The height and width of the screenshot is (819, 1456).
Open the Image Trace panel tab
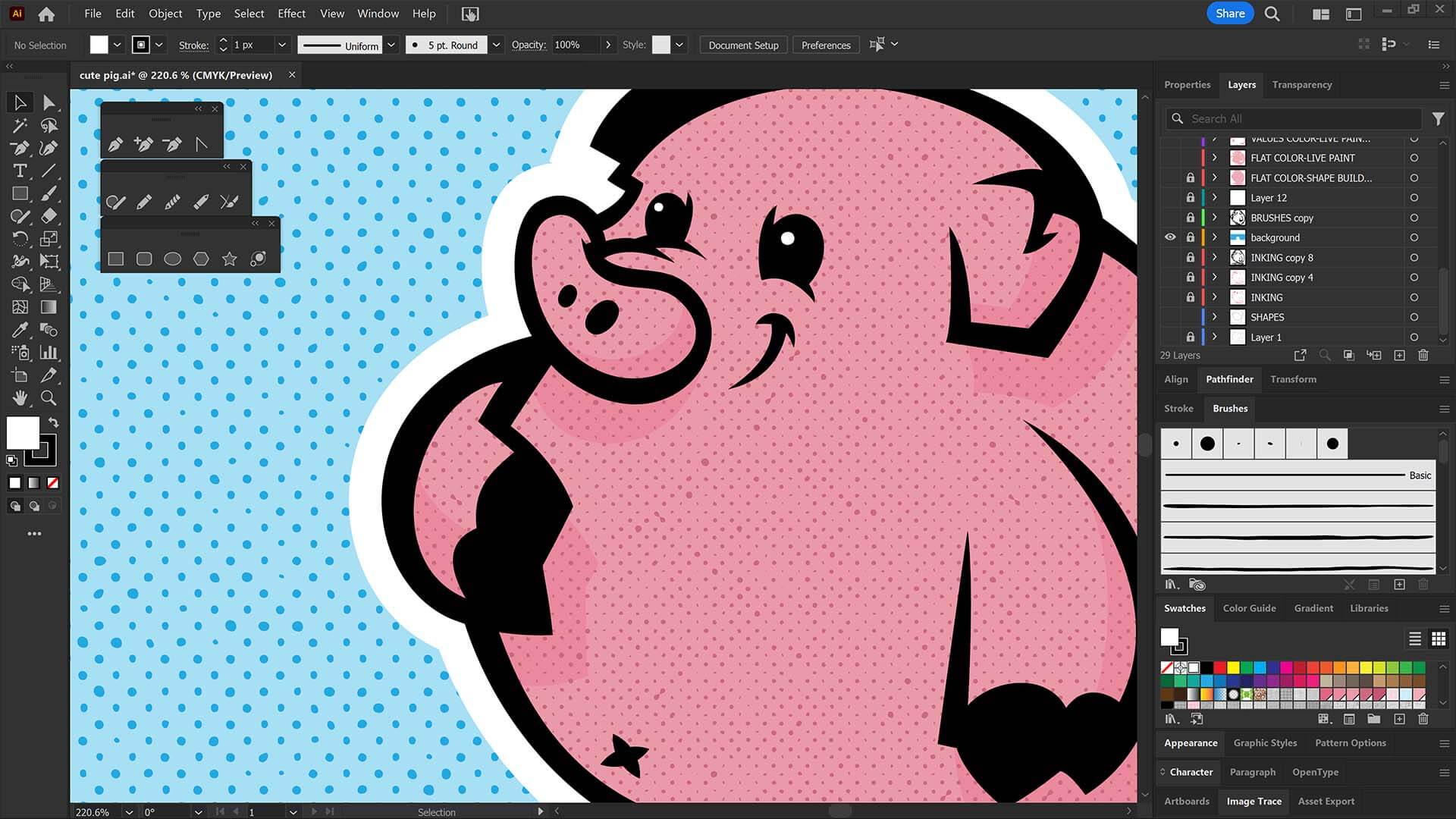pos(1254,802)
